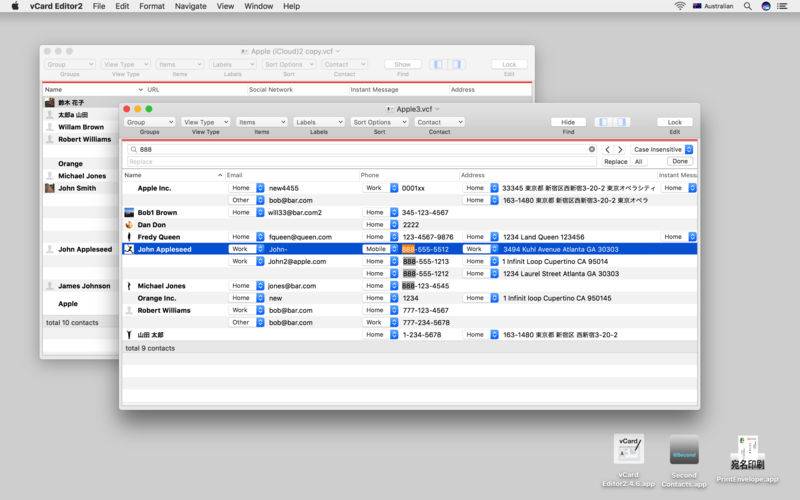Open PrintEnvelope.app desktop icon
Image resolution: width=800 pixels, height=500 pixels.
point(747,452)
